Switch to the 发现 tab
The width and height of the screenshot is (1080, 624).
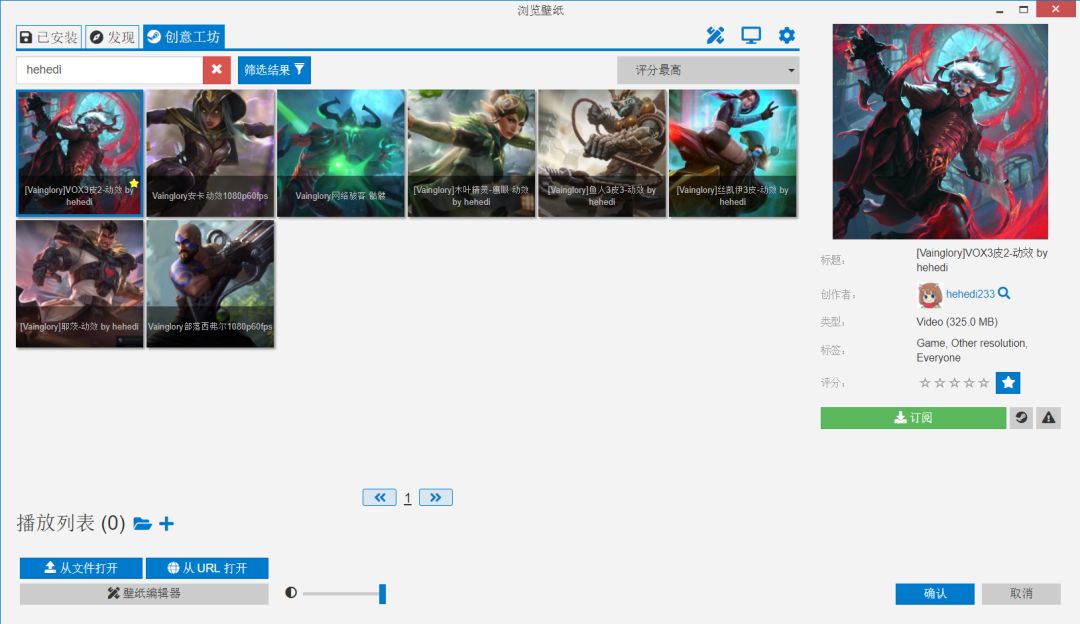(112, 37)
